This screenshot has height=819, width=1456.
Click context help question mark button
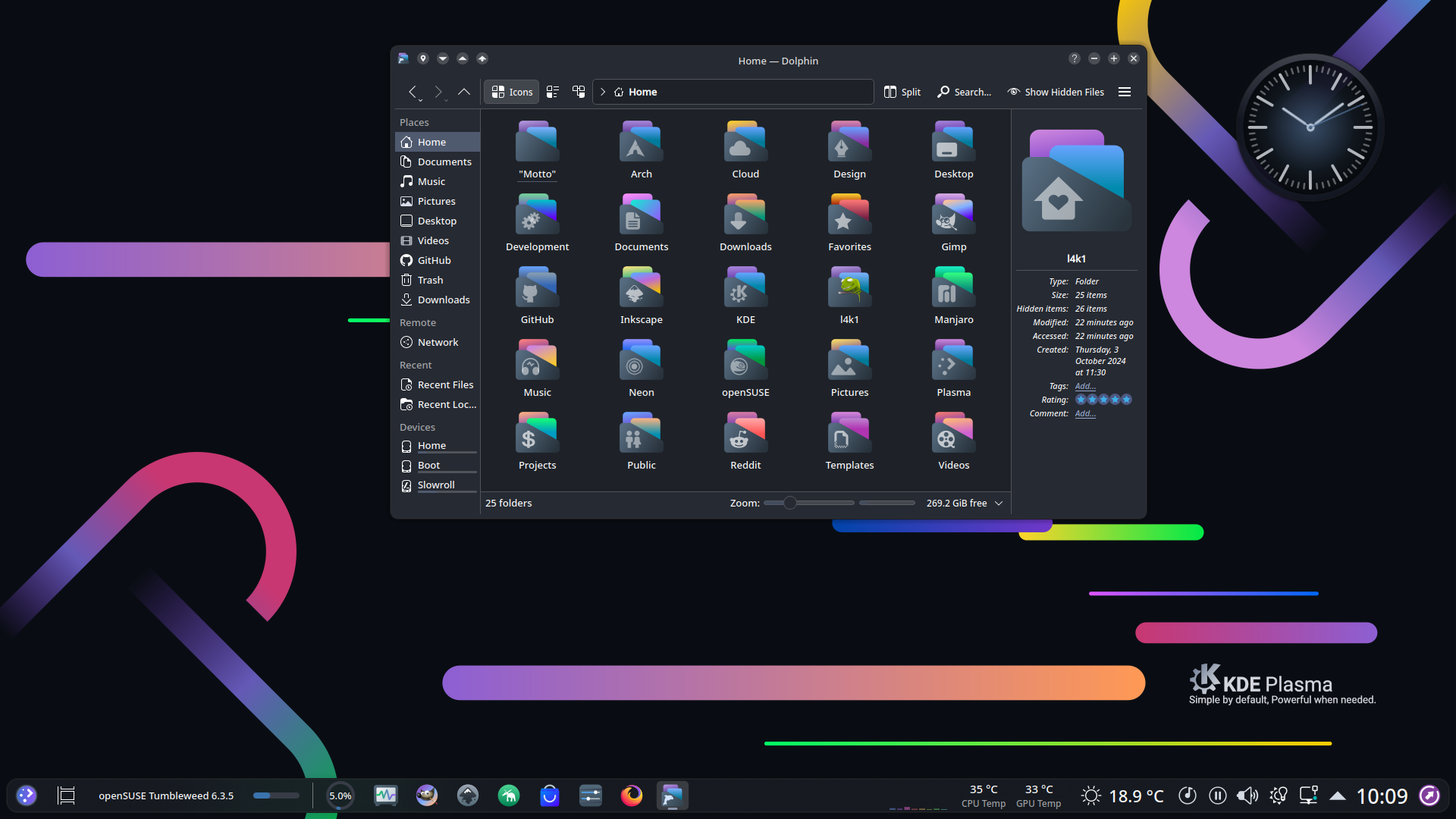1075,58
